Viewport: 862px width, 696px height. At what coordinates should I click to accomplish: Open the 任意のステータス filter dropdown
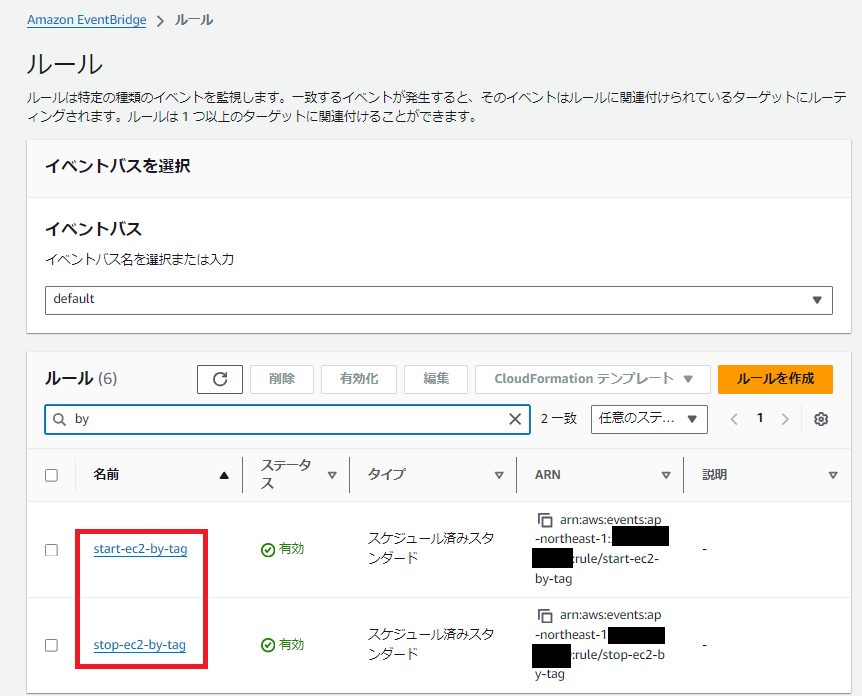click(x=649, y=419)
